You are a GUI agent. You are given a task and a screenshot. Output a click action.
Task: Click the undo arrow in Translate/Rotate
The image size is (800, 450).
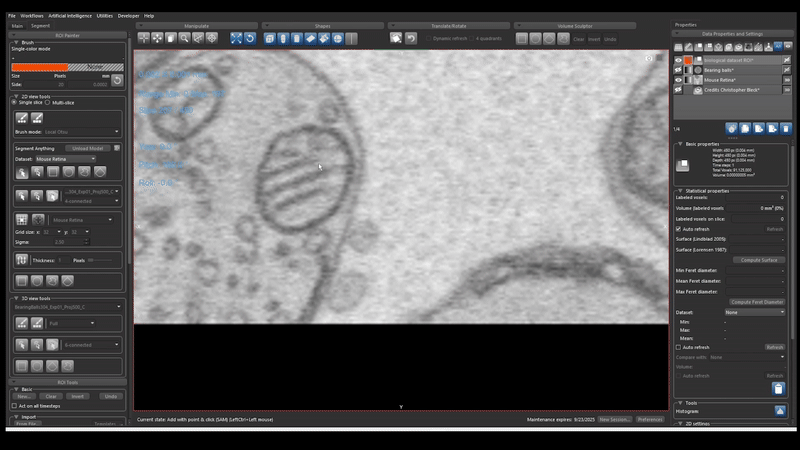pos(411,38)
